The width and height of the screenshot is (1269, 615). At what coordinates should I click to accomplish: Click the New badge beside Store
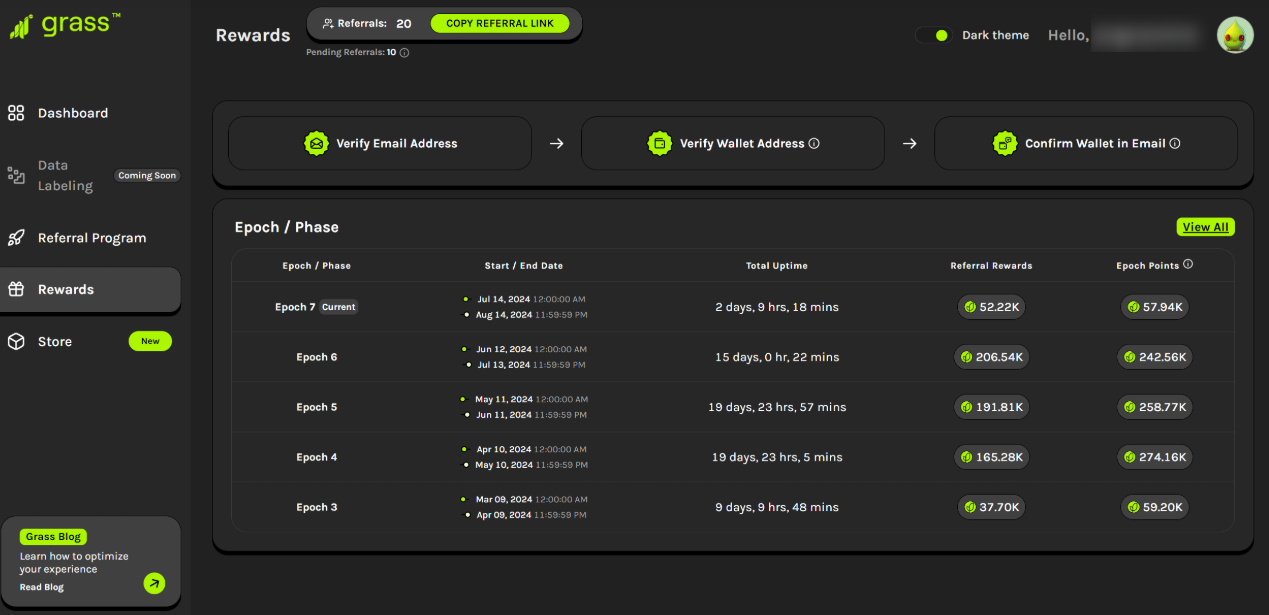[x=150, y=341]
